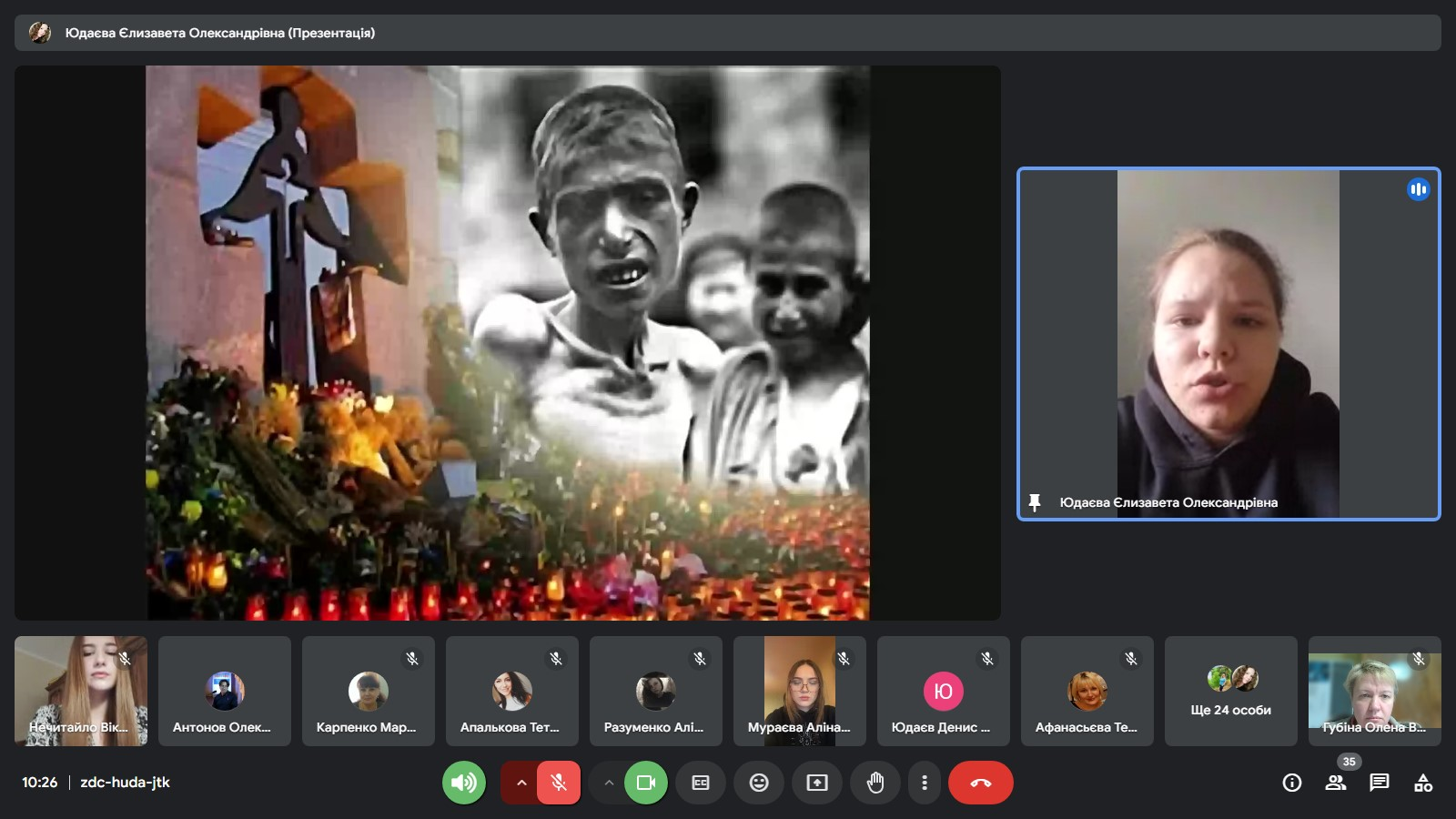Image resolution: width=1456 pixels, height=819 pixels.
Task: Select Мураєва Аліна... participant tile
Action: 800,691
